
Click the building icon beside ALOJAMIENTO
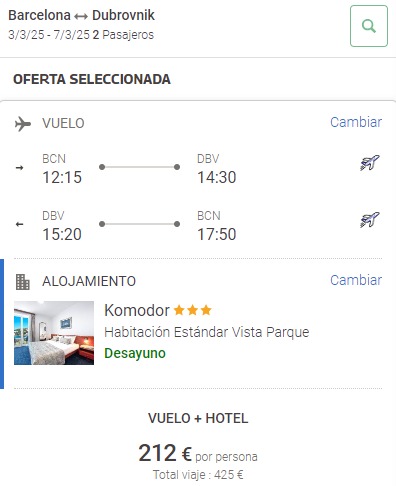click(x=23, y=282)
